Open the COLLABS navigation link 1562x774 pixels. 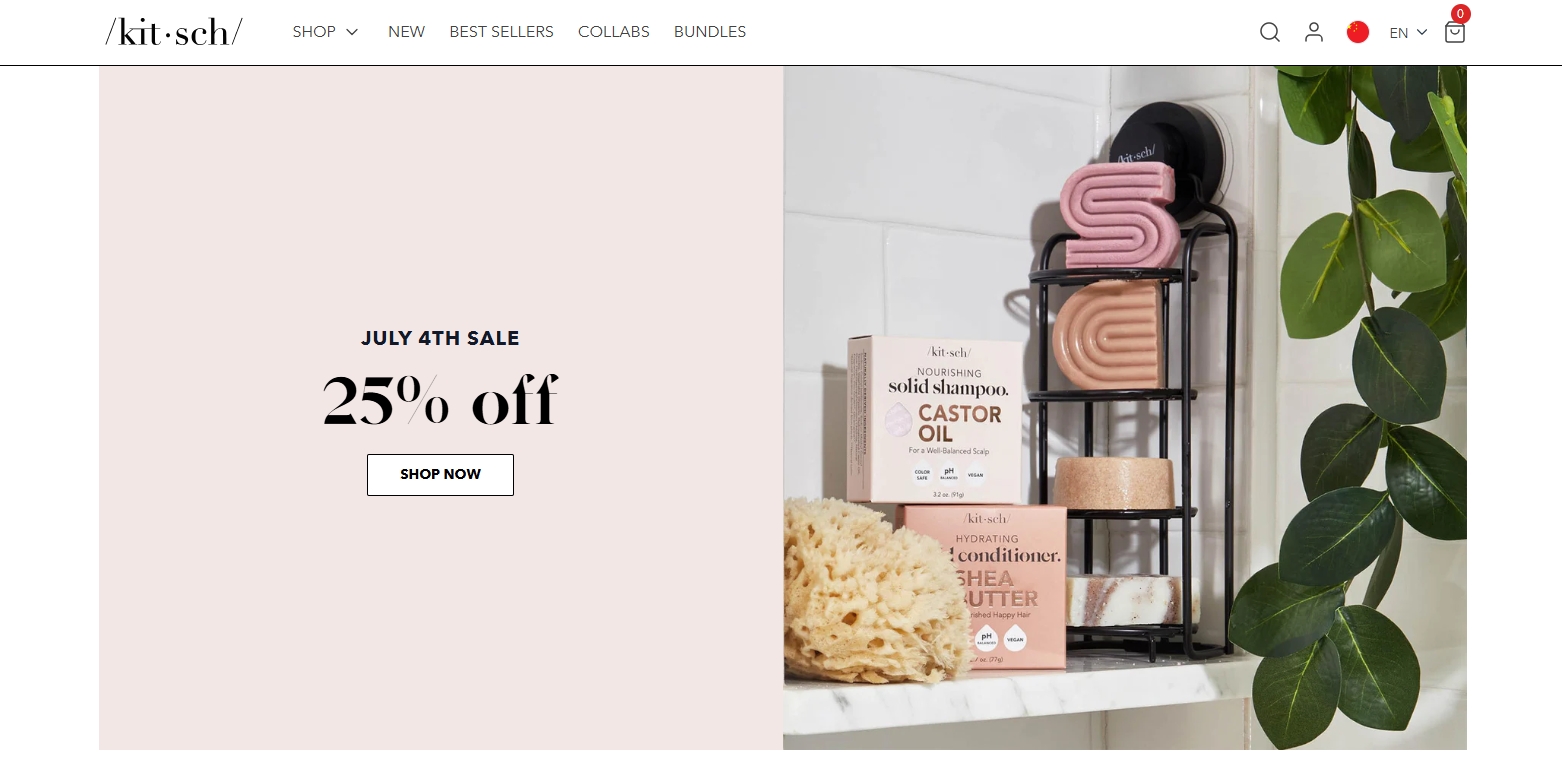pos(614,32)
